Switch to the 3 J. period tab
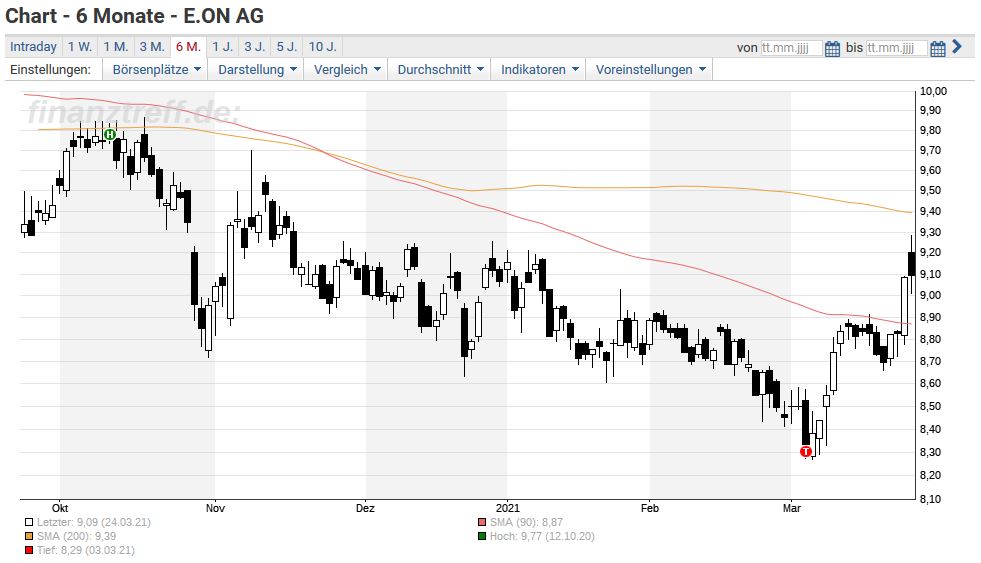The width and height of the screenshot is (981, 563). 255,47
